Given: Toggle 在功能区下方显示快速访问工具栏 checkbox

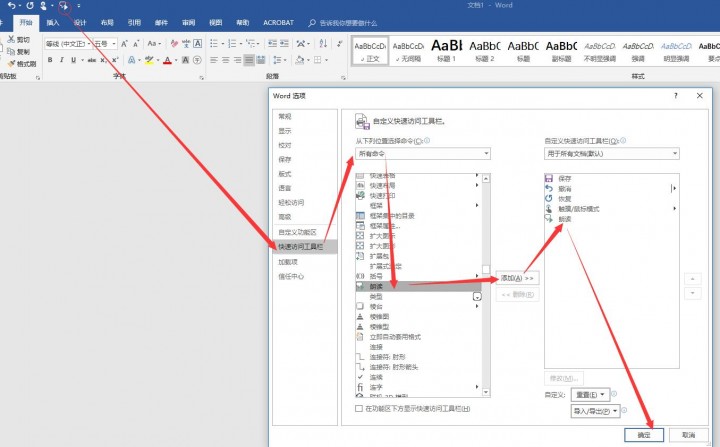Looking at the screenshot, I should coord(360,409).
